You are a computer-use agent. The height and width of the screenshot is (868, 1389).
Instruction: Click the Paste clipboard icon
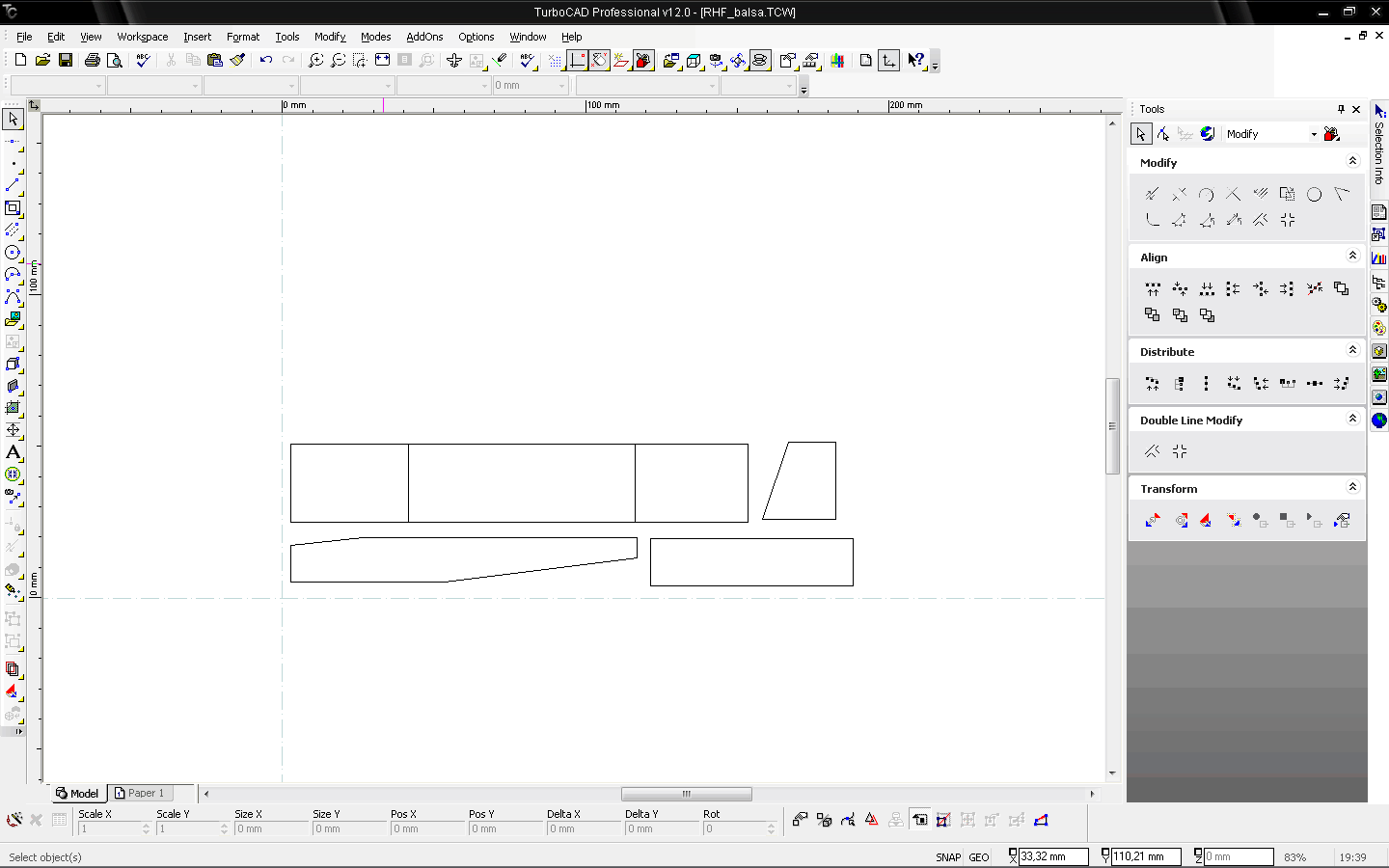[215, 60]
